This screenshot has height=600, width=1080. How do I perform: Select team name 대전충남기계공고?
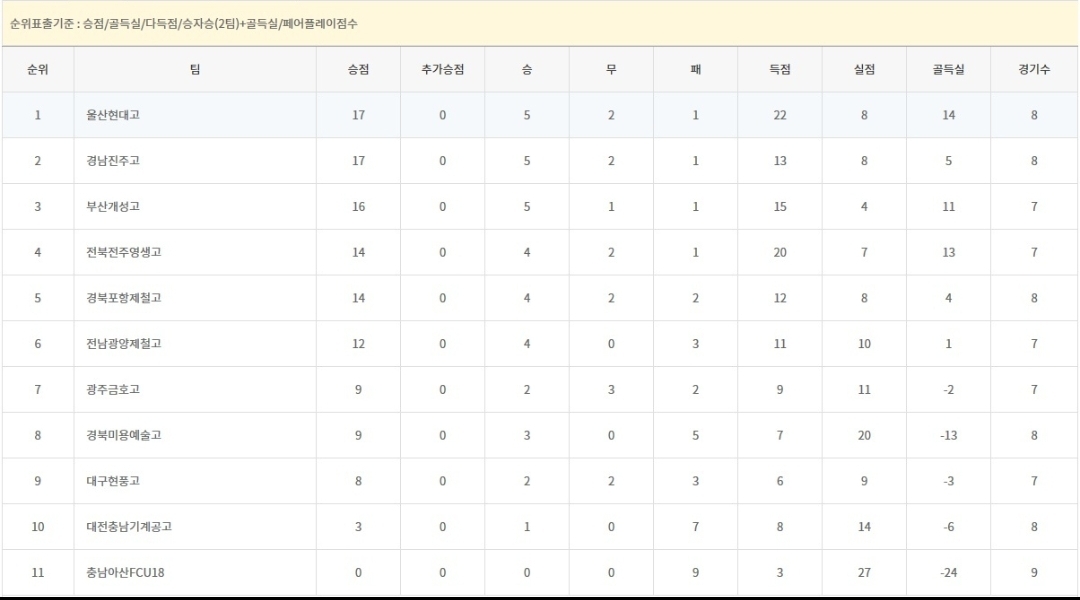(129, 527)
